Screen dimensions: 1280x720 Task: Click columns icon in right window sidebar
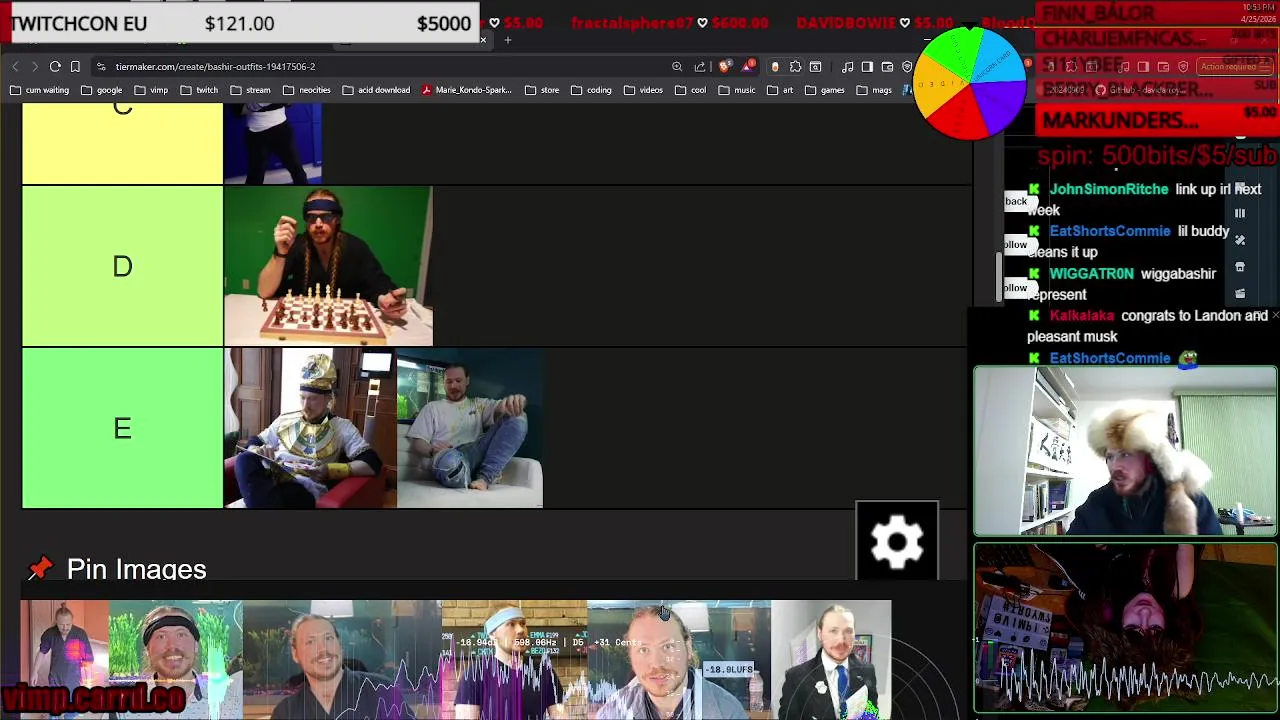click(x=1240, y=213)
